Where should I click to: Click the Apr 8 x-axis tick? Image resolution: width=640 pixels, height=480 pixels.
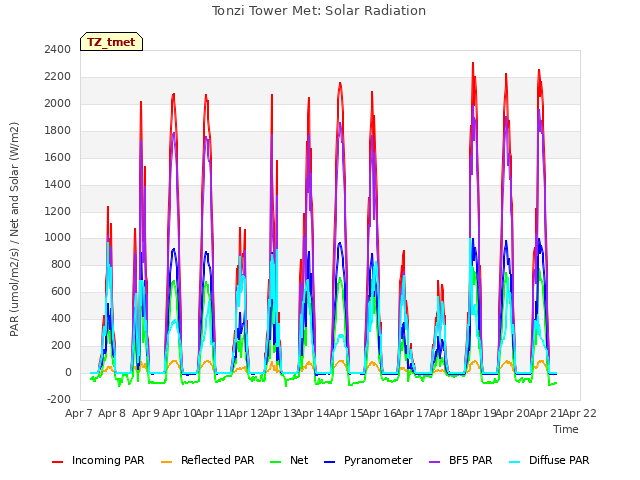coord(112,413)
